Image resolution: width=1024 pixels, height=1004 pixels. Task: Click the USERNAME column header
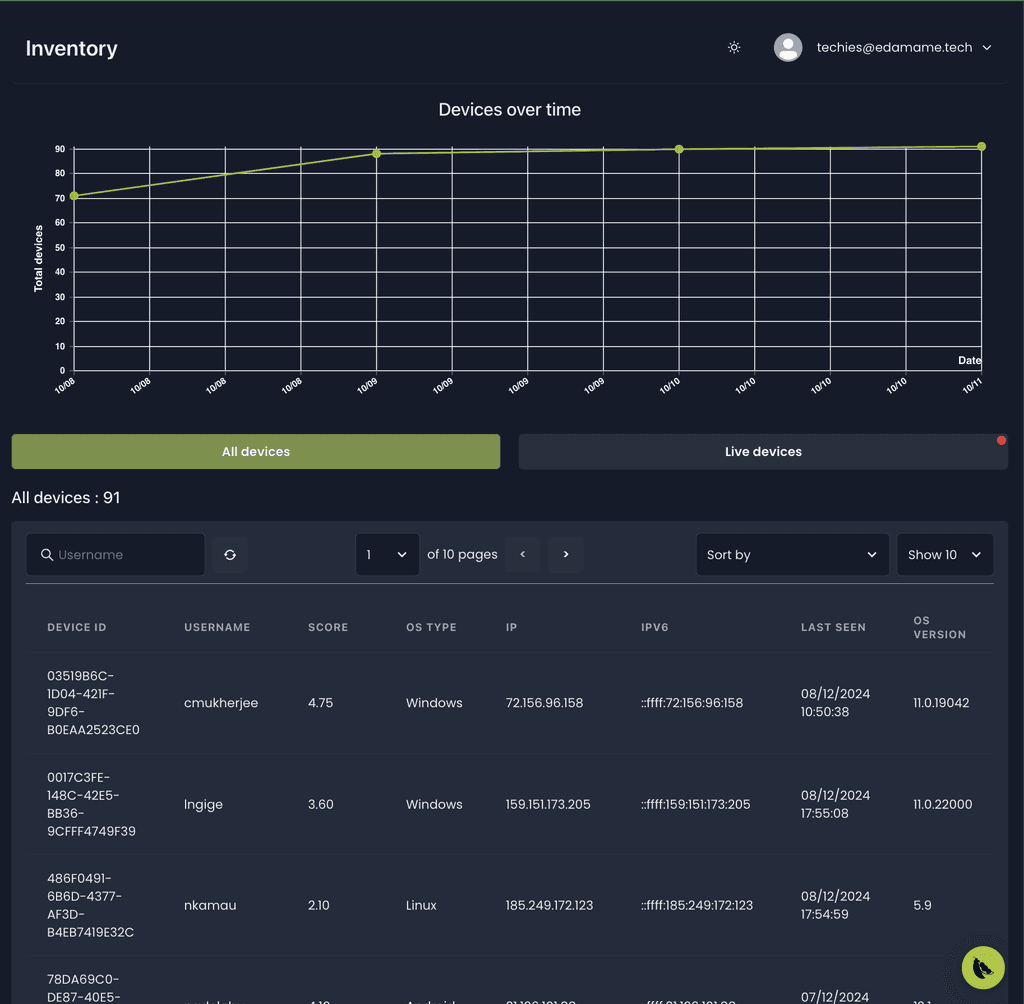[217, 627]
